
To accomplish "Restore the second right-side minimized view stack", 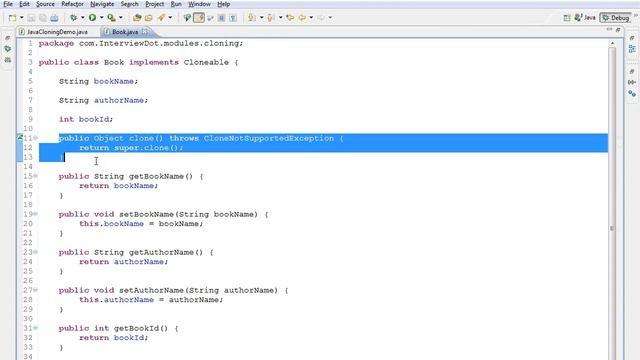I will coord(632,71).
